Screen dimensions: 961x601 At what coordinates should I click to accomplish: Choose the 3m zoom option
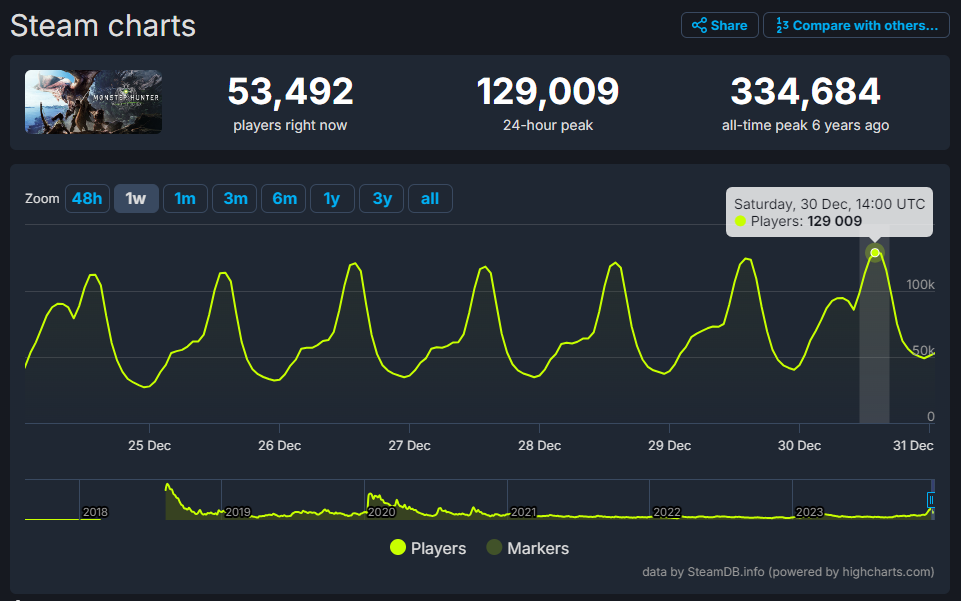point(234,198)
